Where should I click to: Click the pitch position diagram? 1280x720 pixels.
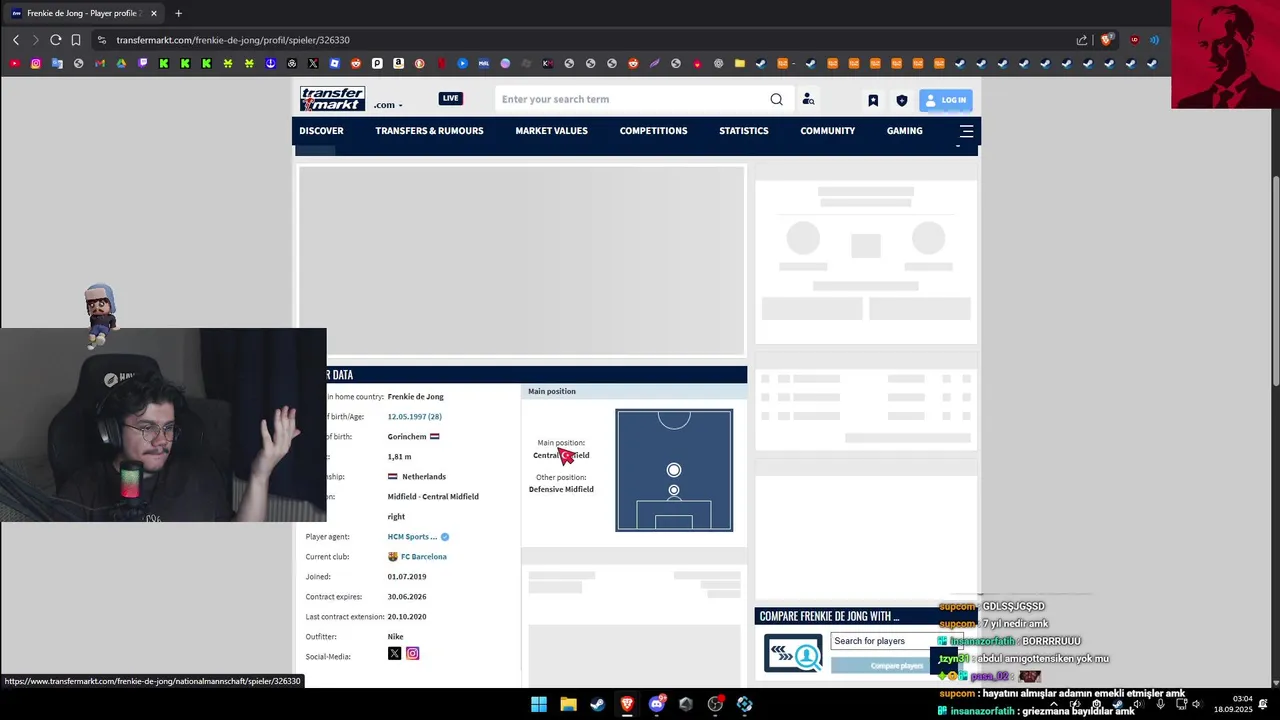pyautogui.click(x=674, y=470)
